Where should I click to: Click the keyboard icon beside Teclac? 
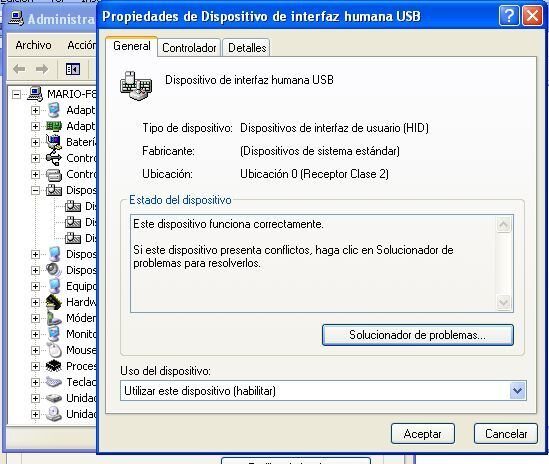[54, 382]
